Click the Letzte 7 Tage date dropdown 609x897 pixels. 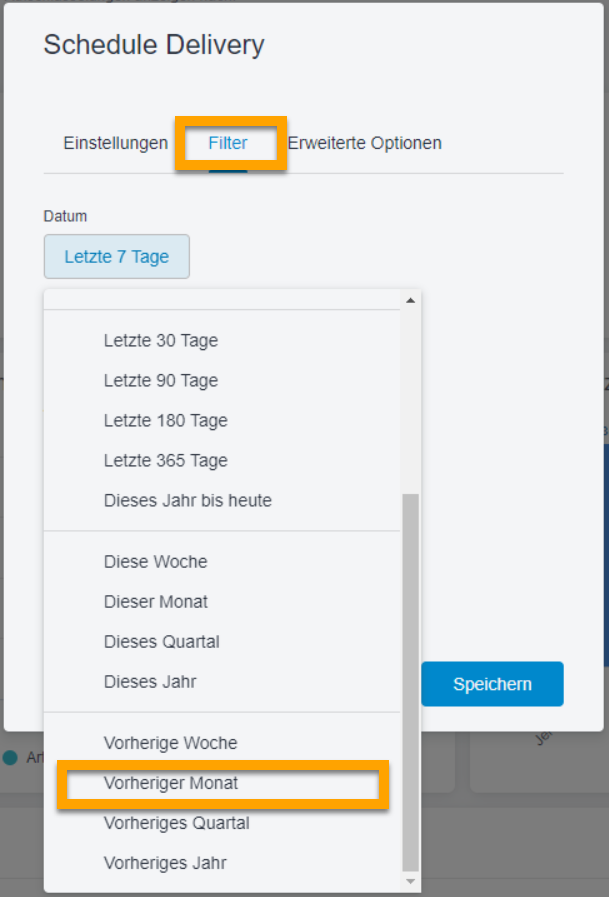coord(117,257)
